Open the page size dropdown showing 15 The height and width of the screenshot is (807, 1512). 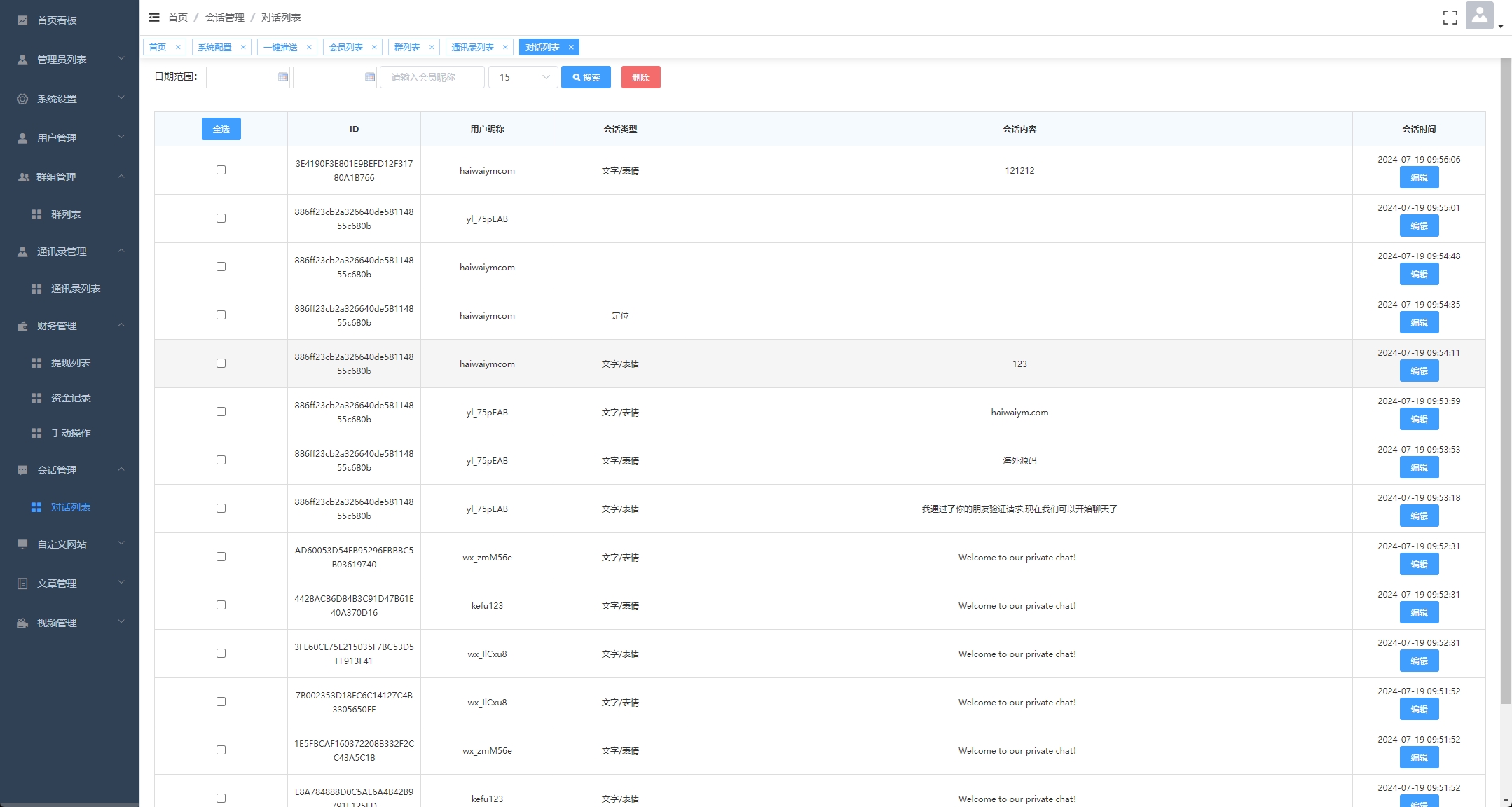pyautogui.click(x=523, y=77)
